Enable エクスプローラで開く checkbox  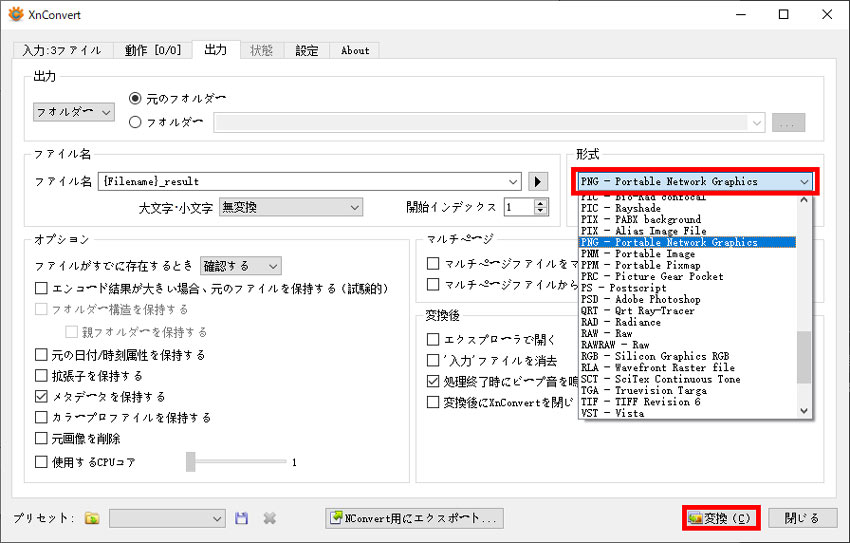(x=433, y=340)
